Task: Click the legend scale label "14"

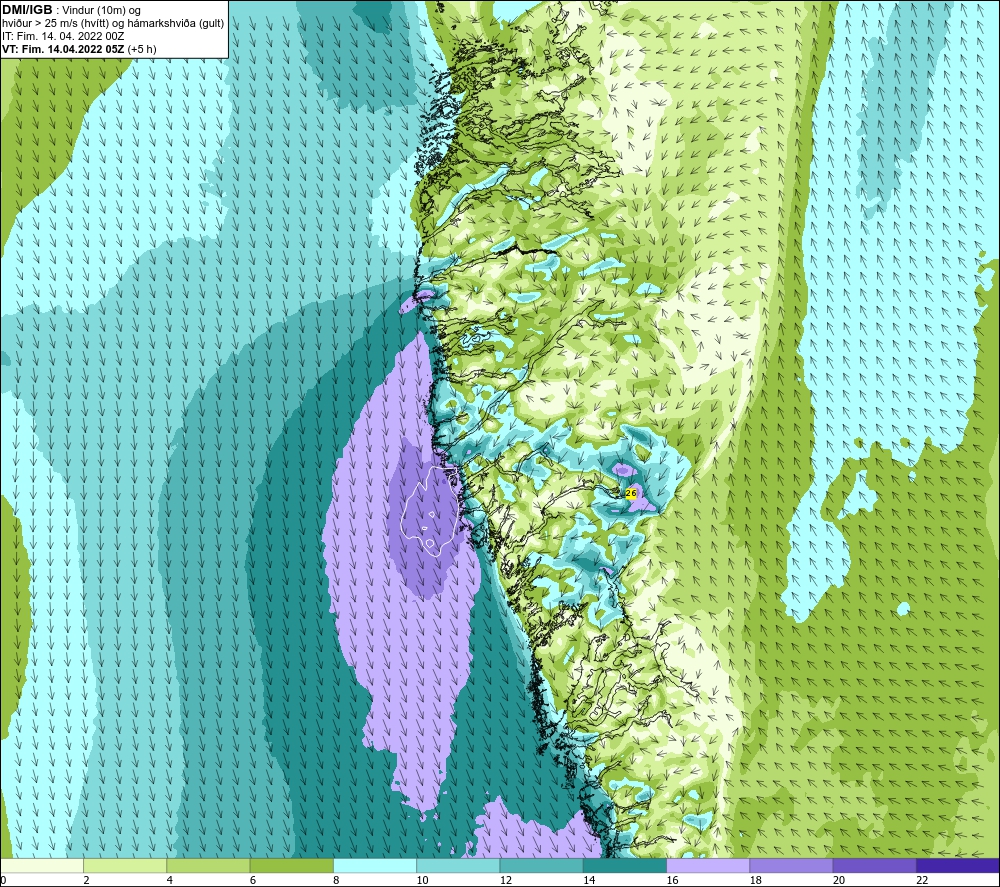Action: click(x=589, y=880)
